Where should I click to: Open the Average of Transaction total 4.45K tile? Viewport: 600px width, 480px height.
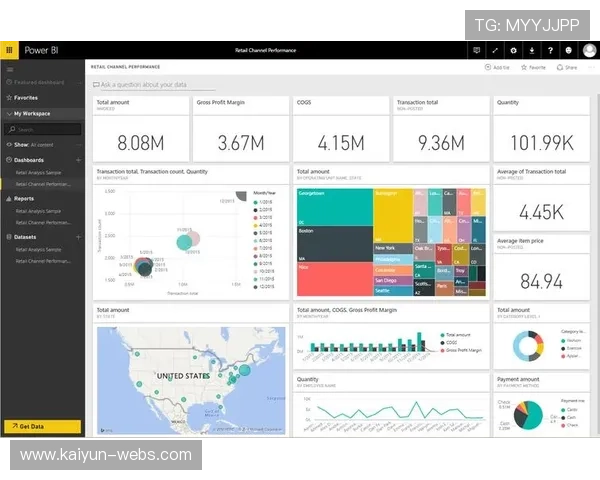[x=541, y=198]
